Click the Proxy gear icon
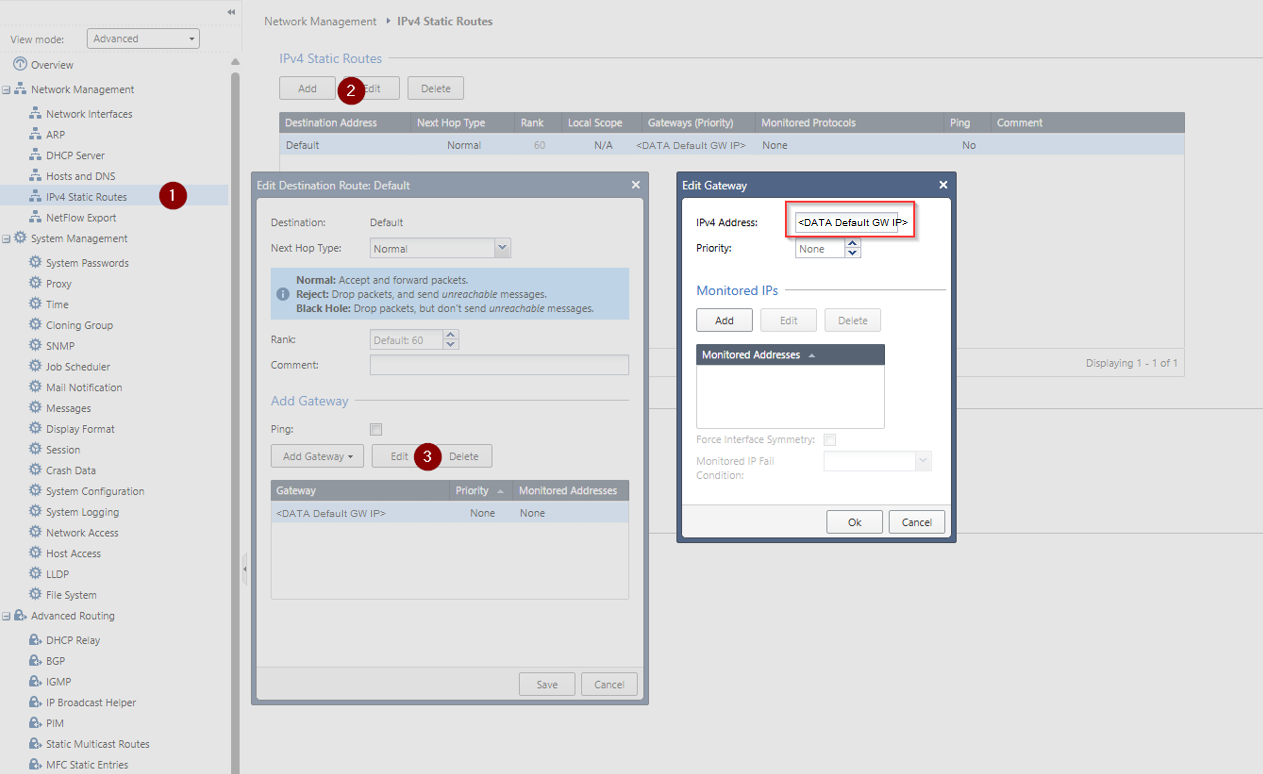The height and width of the screenshot is (774, 1263). coord(35,283)
